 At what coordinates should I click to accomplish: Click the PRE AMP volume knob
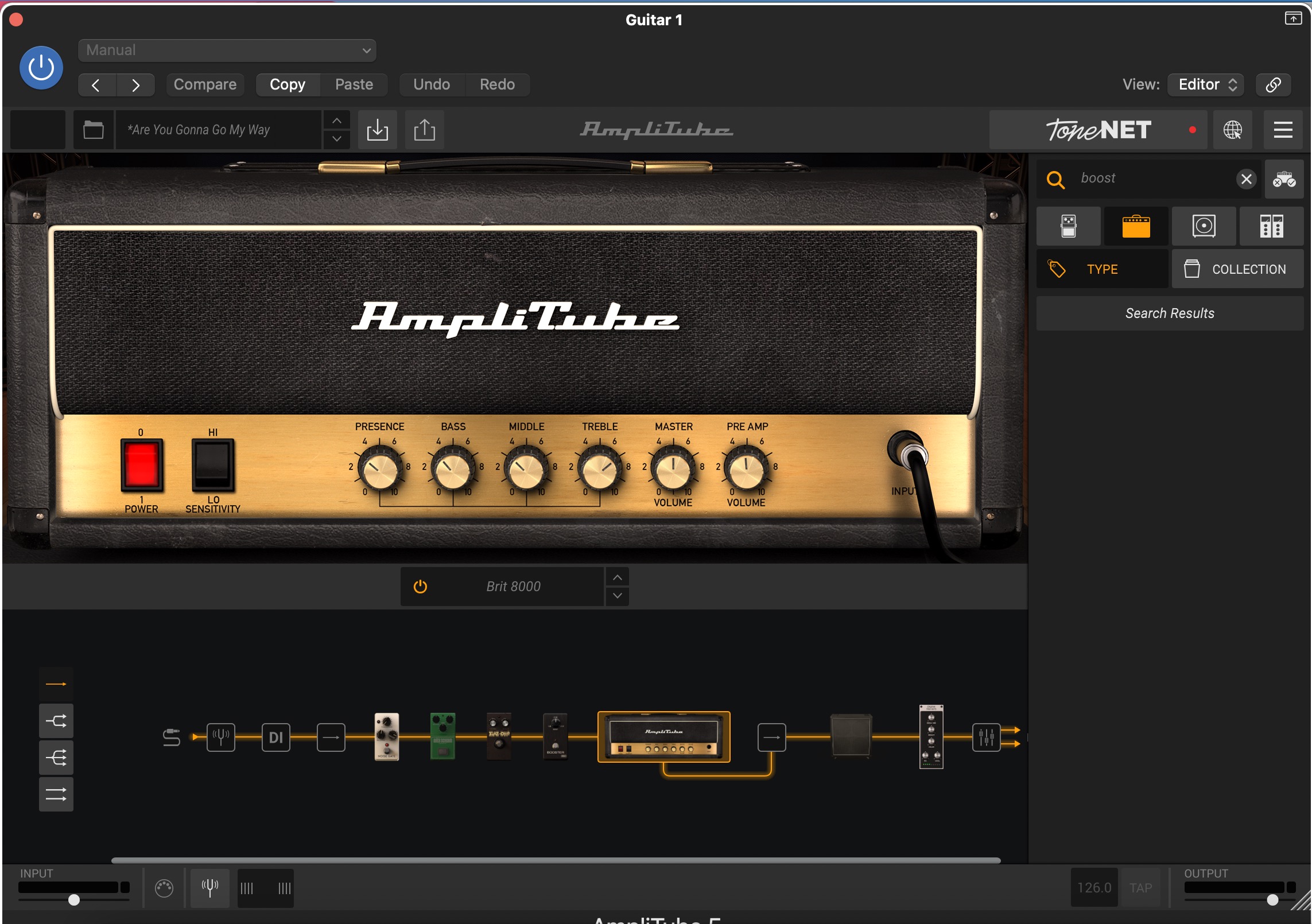coord(747,469)
